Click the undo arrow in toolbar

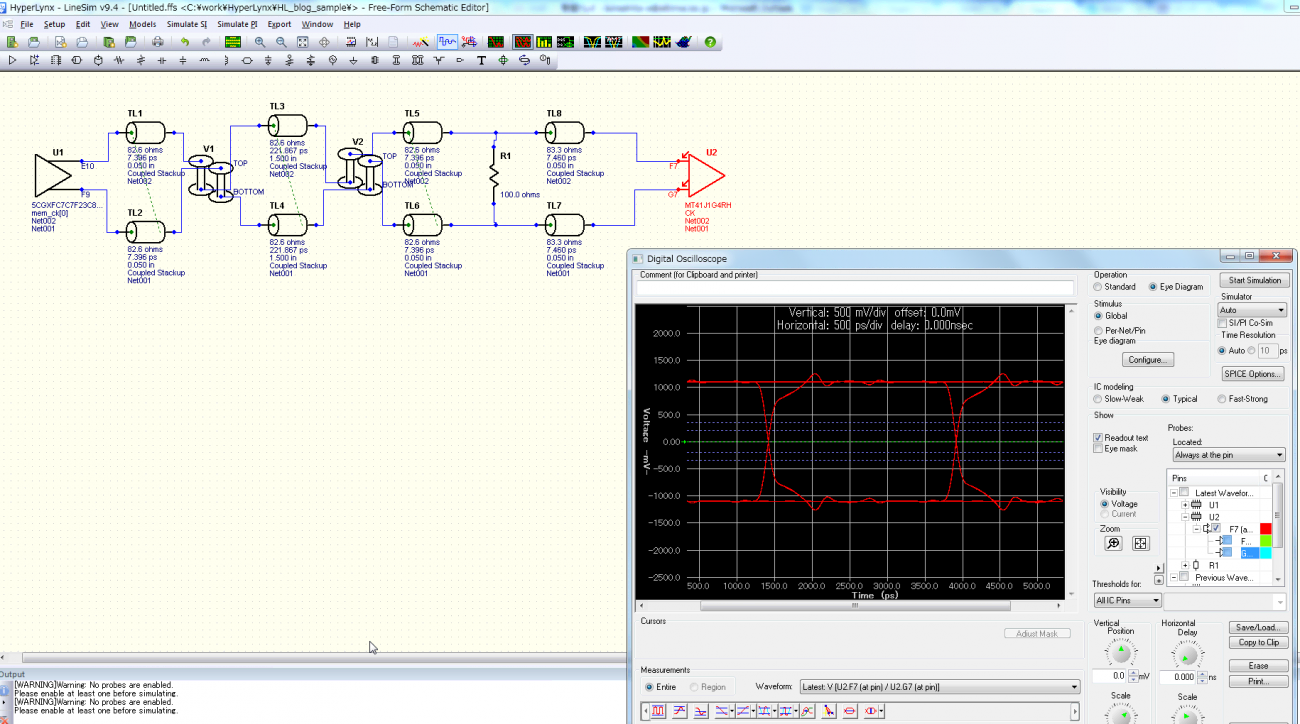[x=184, y=42]
